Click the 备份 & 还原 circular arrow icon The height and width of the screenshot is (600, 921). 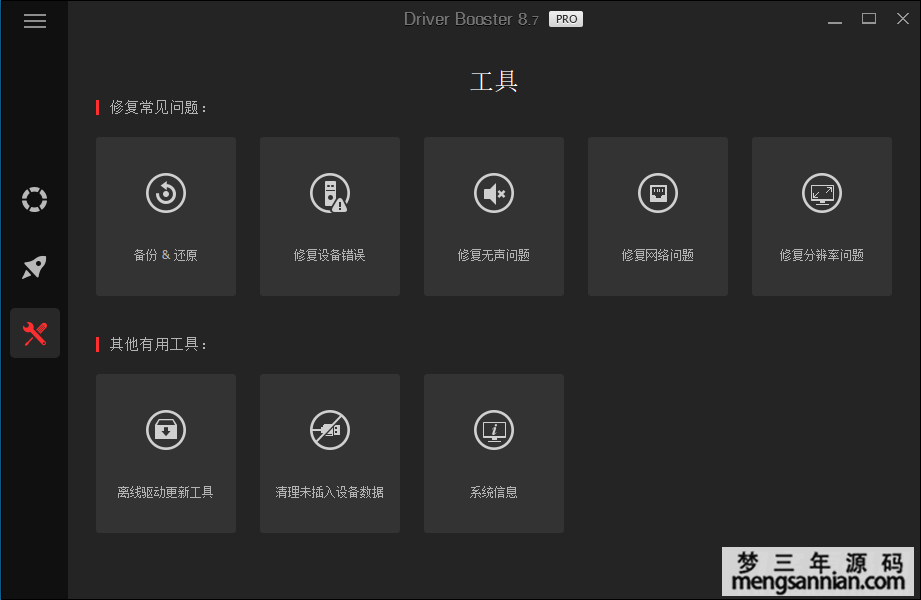click(x=166, y=193)
